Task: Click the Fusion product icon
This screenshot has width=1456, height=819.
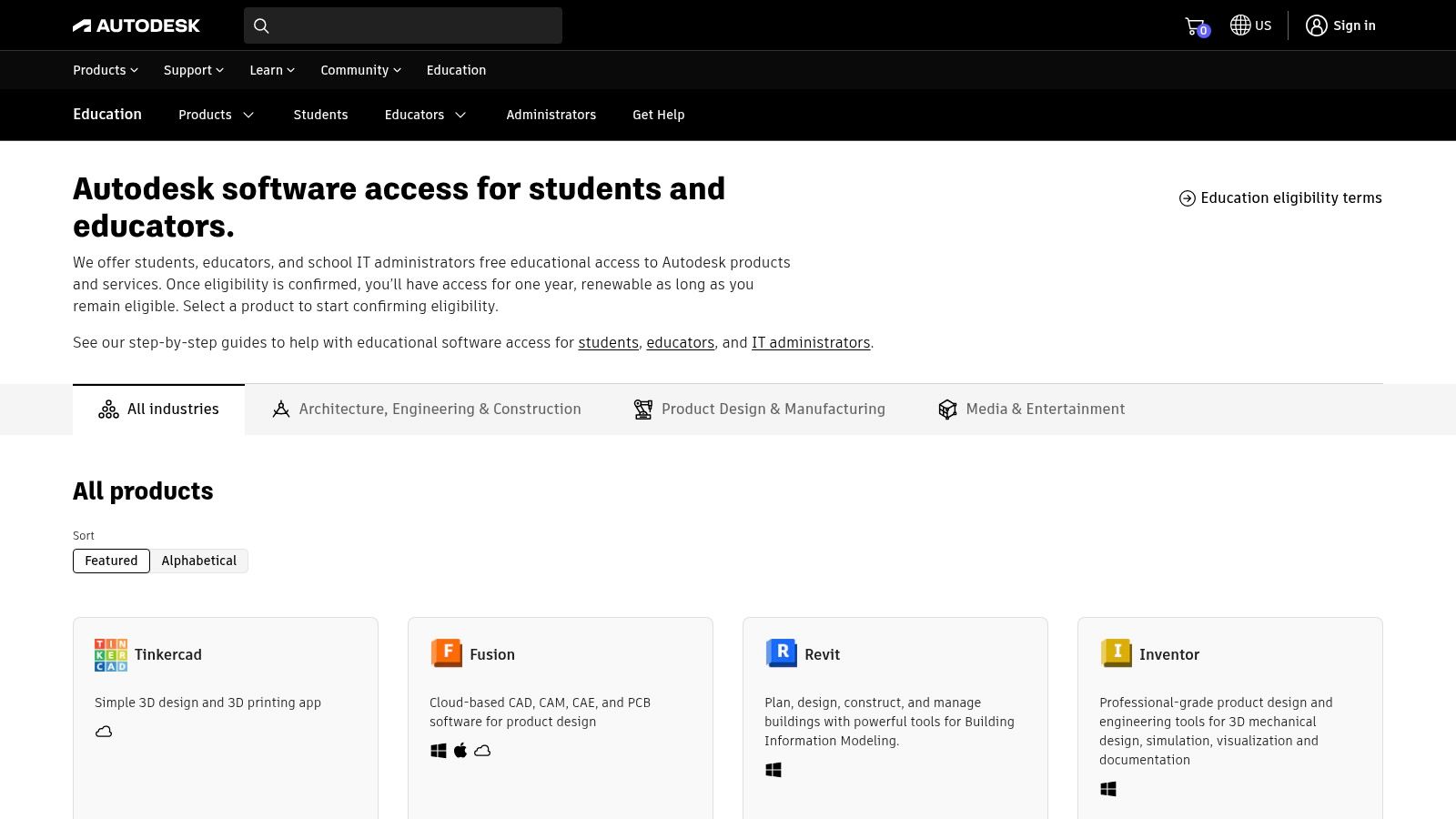Action: pyautogui.click(x=446, y=653)
